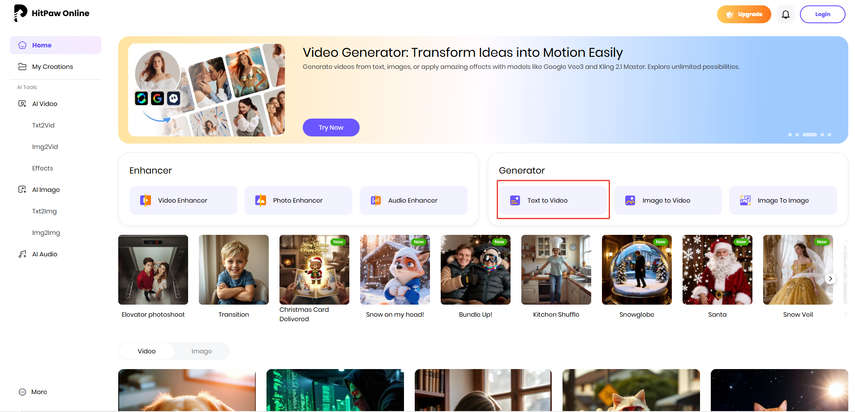Open the bookshelf window video thumbnail
Viewport: 855px width, 412px height.
[x=483, y=390]
